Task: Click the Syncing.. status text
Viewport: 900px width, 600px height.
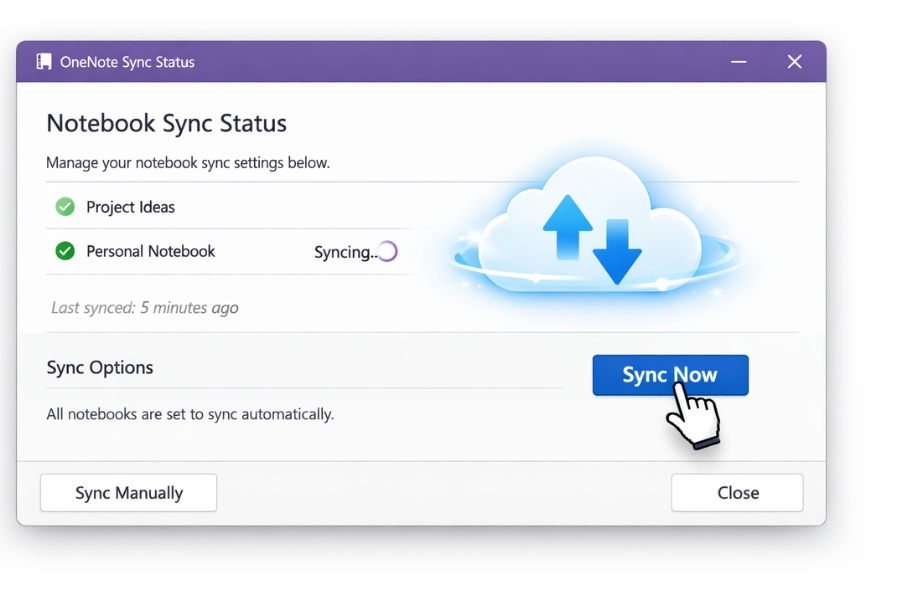Action: pos(344,252)
